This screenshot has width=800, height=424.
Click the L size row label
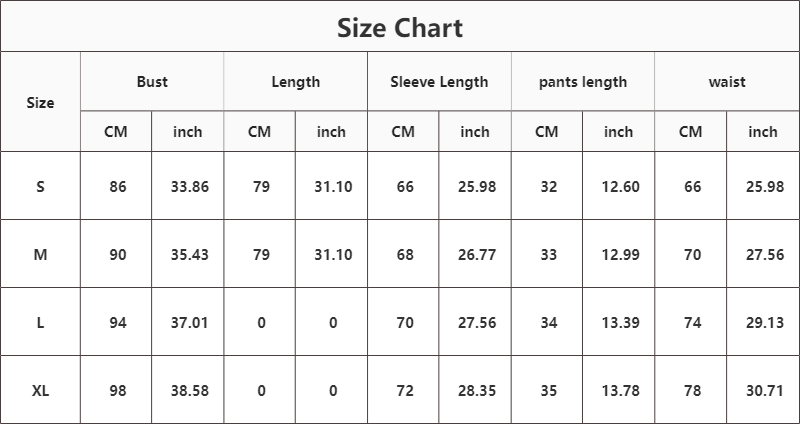[x=40, y=322]
